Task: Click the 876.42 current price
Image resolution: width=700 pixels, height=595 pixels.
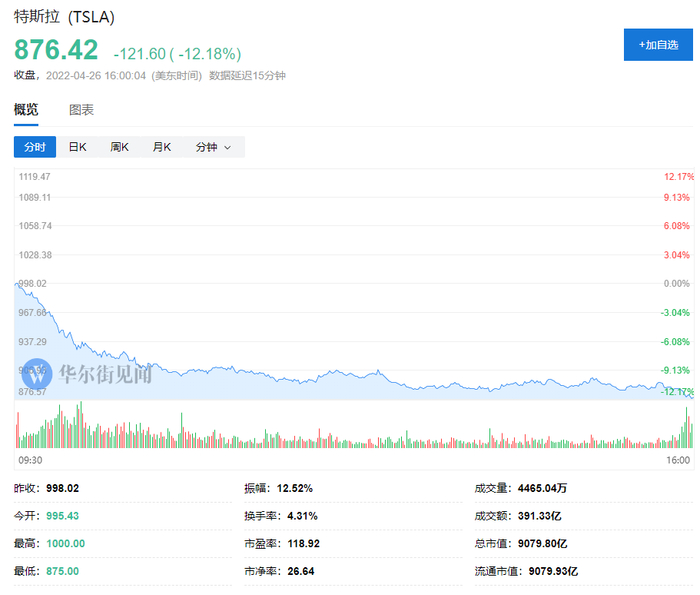Action: tap(56, 49)
